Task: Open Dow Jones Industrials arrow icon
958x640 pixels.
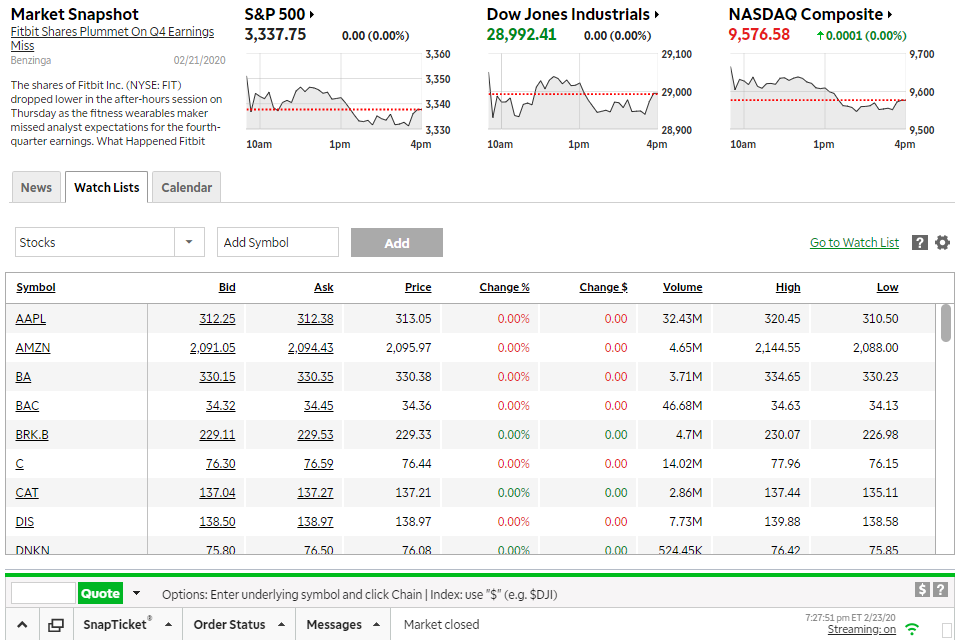Action: [657, 14]
